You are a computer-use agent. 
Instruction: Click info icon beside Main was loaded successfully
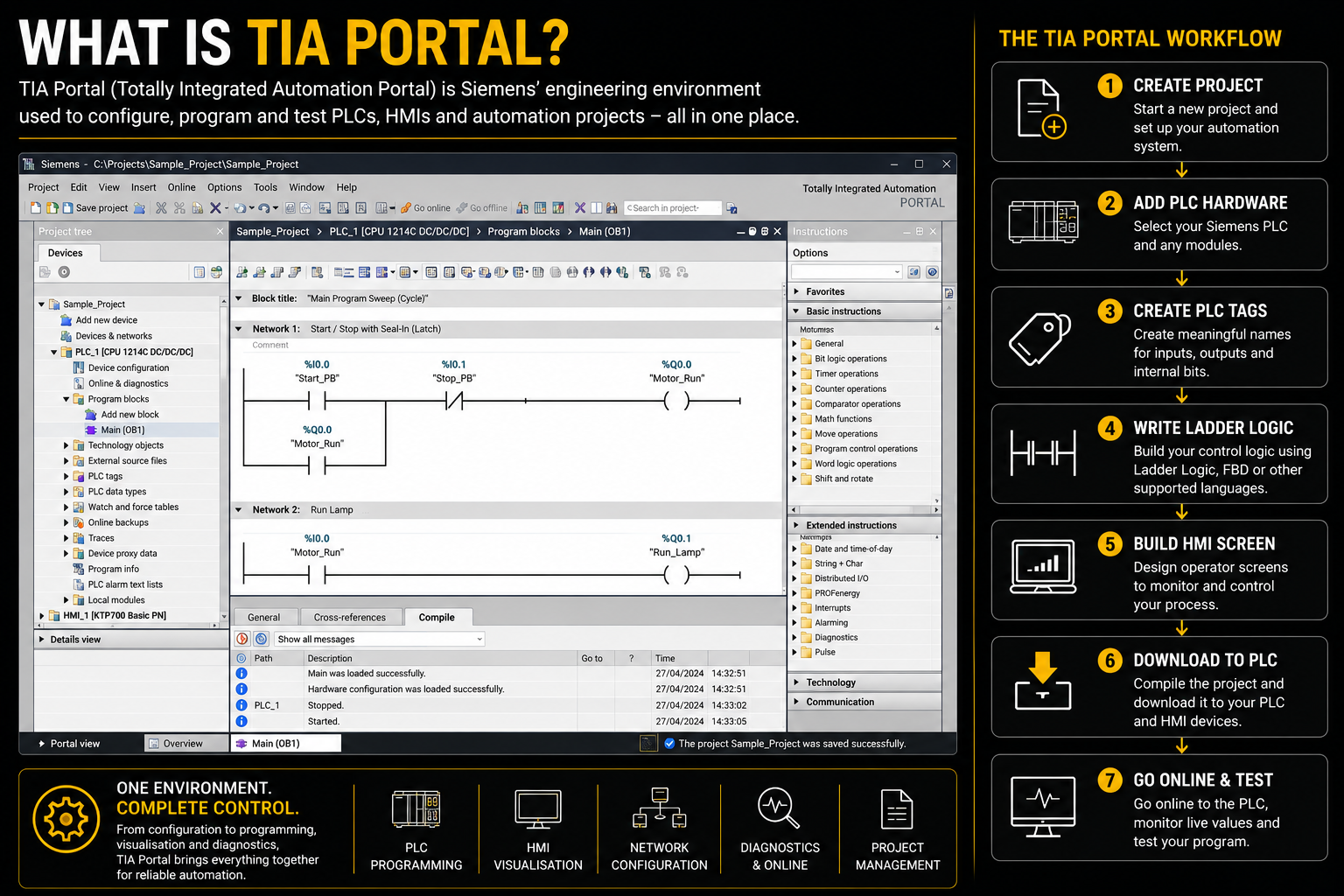241,674
